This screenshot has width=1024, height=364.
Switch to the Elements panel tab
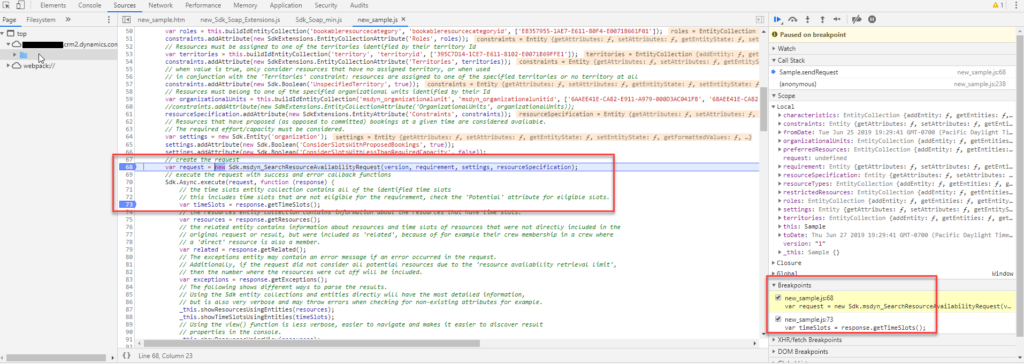pyautogui.click(x=53, y=5)
